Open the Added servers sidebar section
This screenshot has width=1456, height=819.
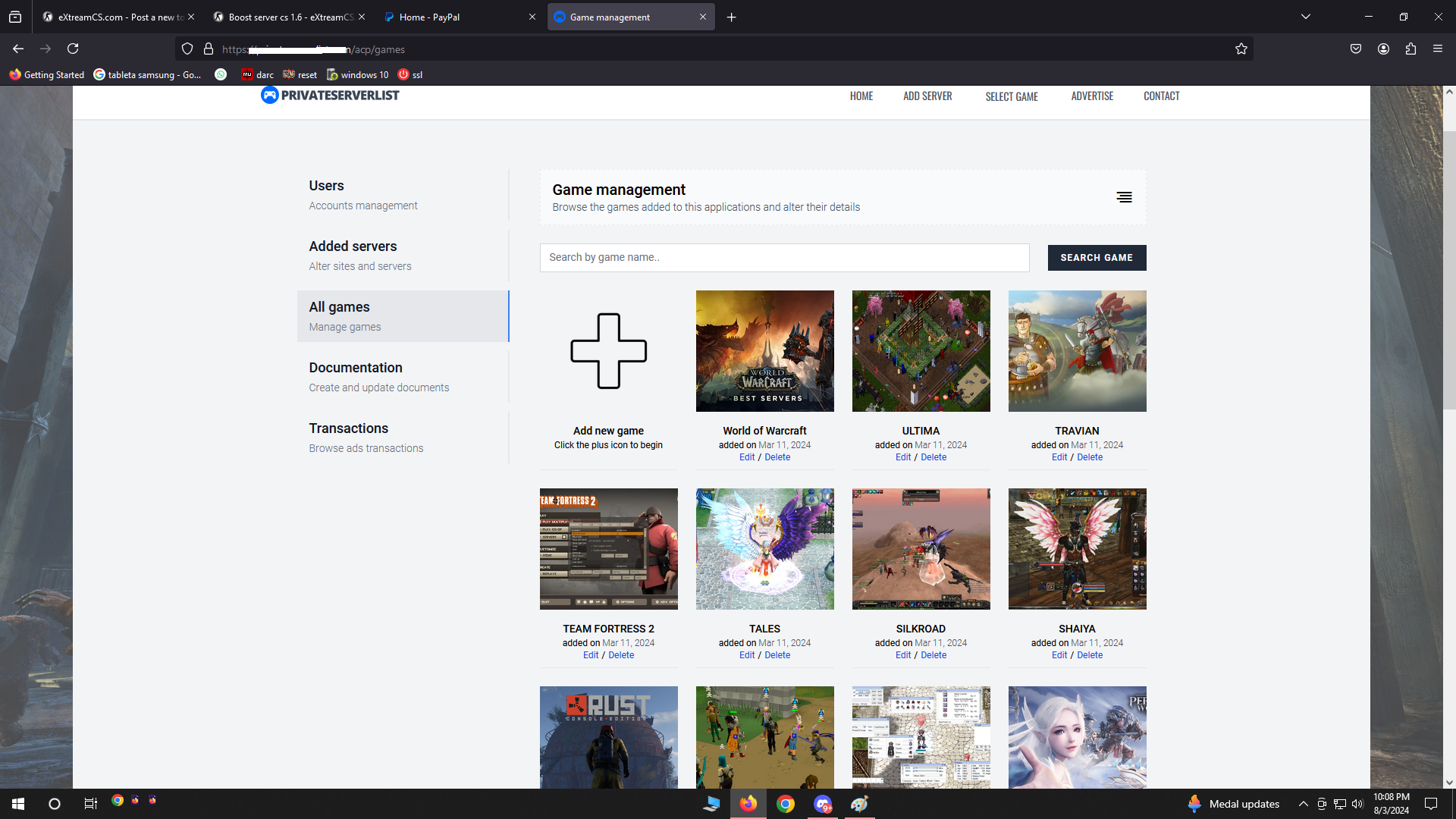tap(403, 256)
